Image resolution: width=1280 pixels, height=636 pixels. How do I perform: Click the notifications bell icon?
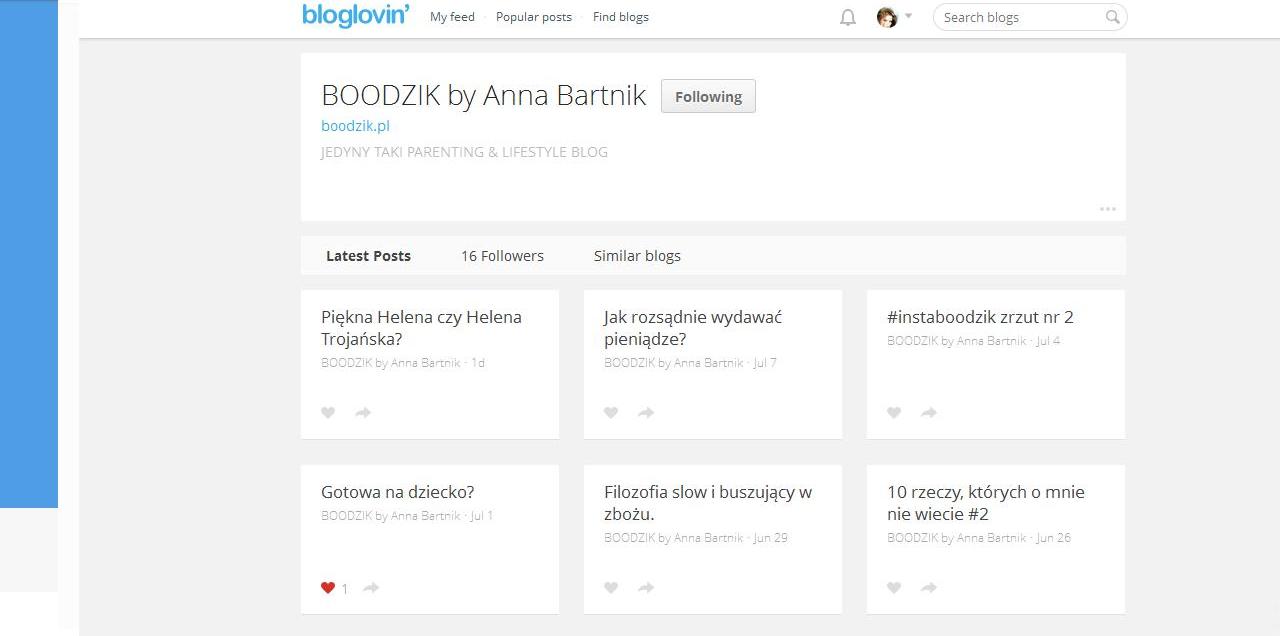(848, 18)
